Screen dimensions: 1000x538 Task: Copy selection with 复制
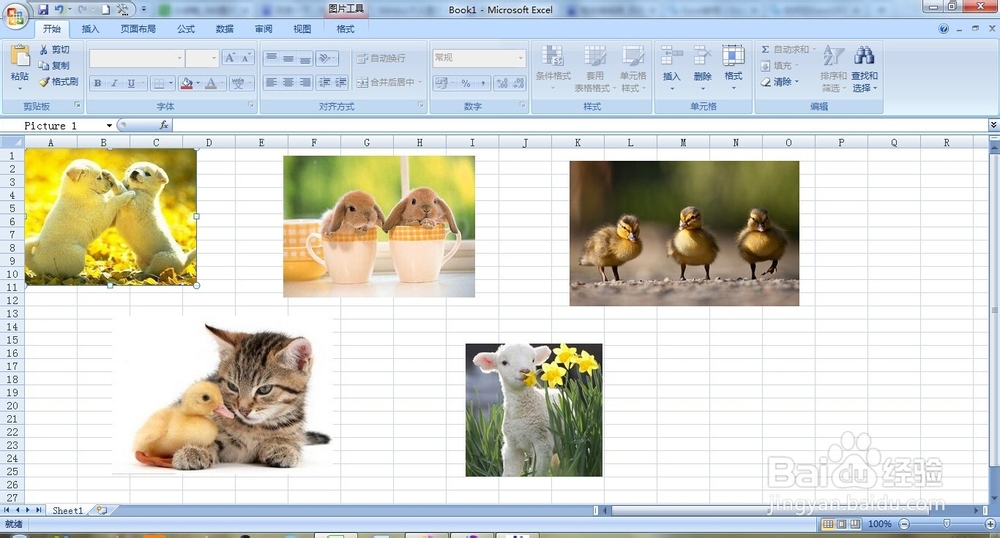[x=54, y=66]
